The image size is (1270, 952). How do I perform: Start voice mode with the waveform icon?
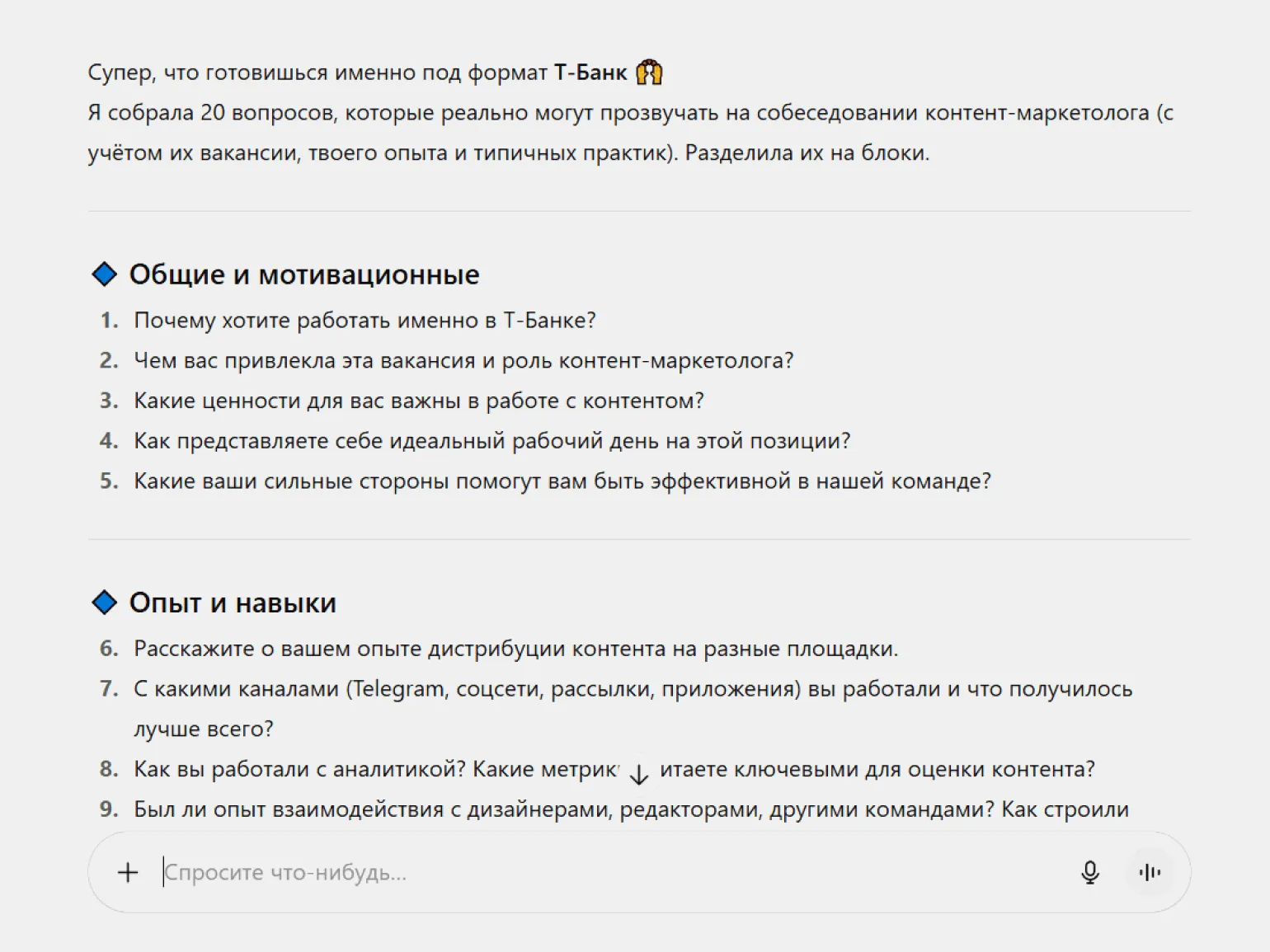pyautogui.click(x=1149, y=872)
